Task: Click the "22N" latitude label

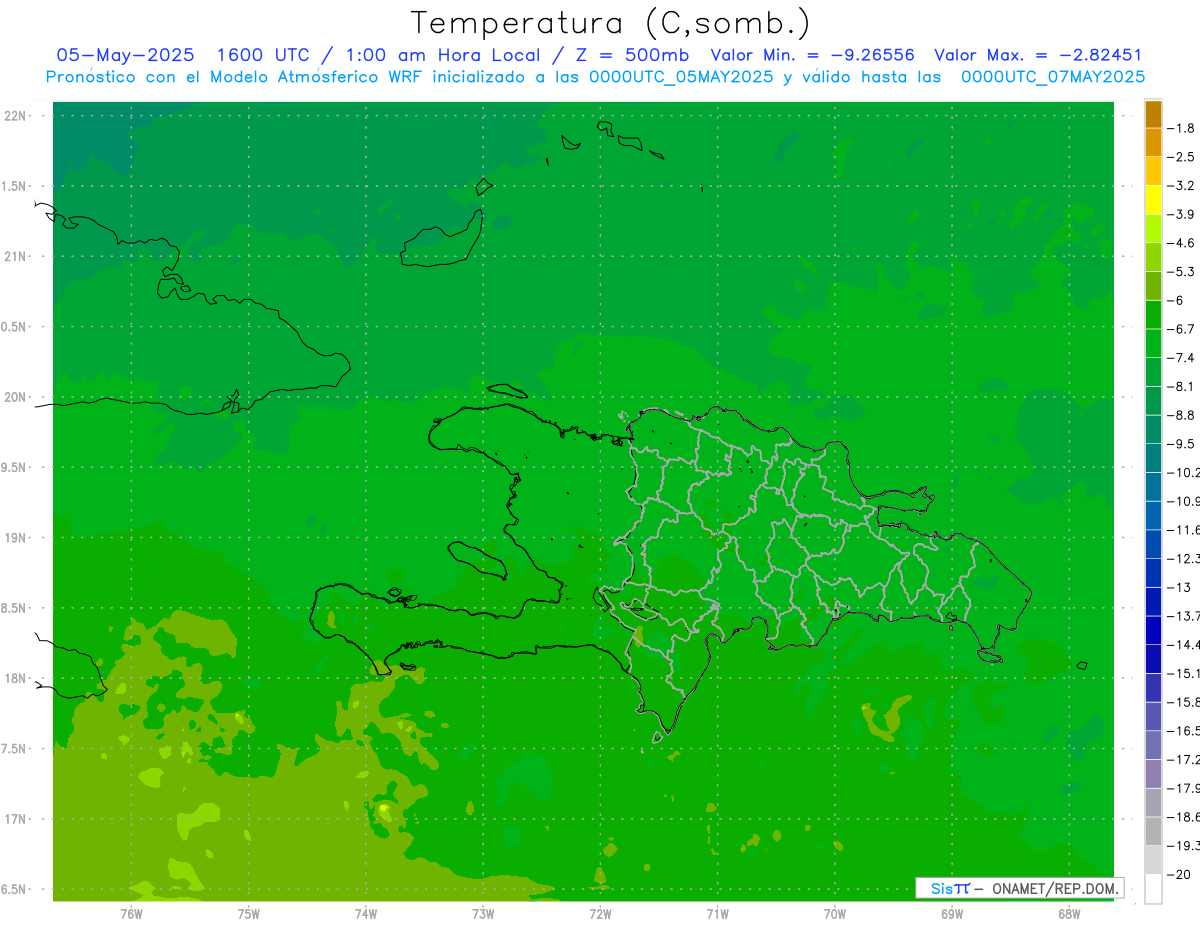Action: [15, 116]
